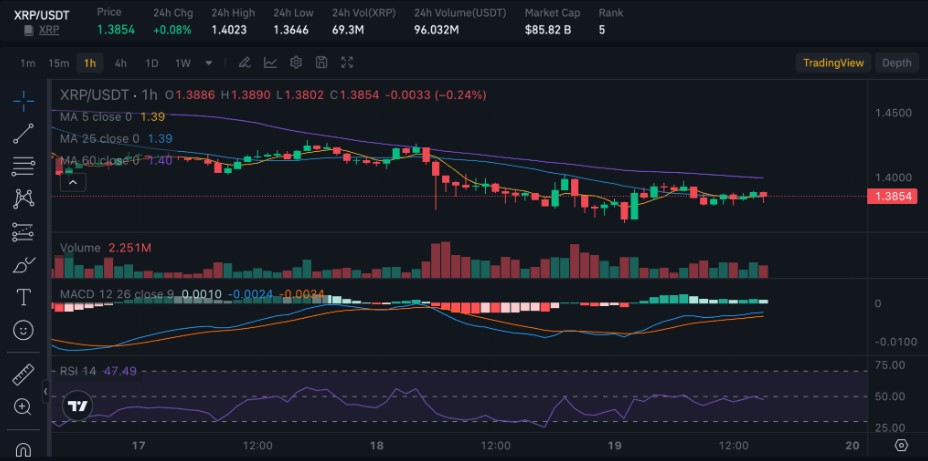Click the 12:00 time axis label near 17
The height and width of the screenshot is (461, 928).
point(258,445)
